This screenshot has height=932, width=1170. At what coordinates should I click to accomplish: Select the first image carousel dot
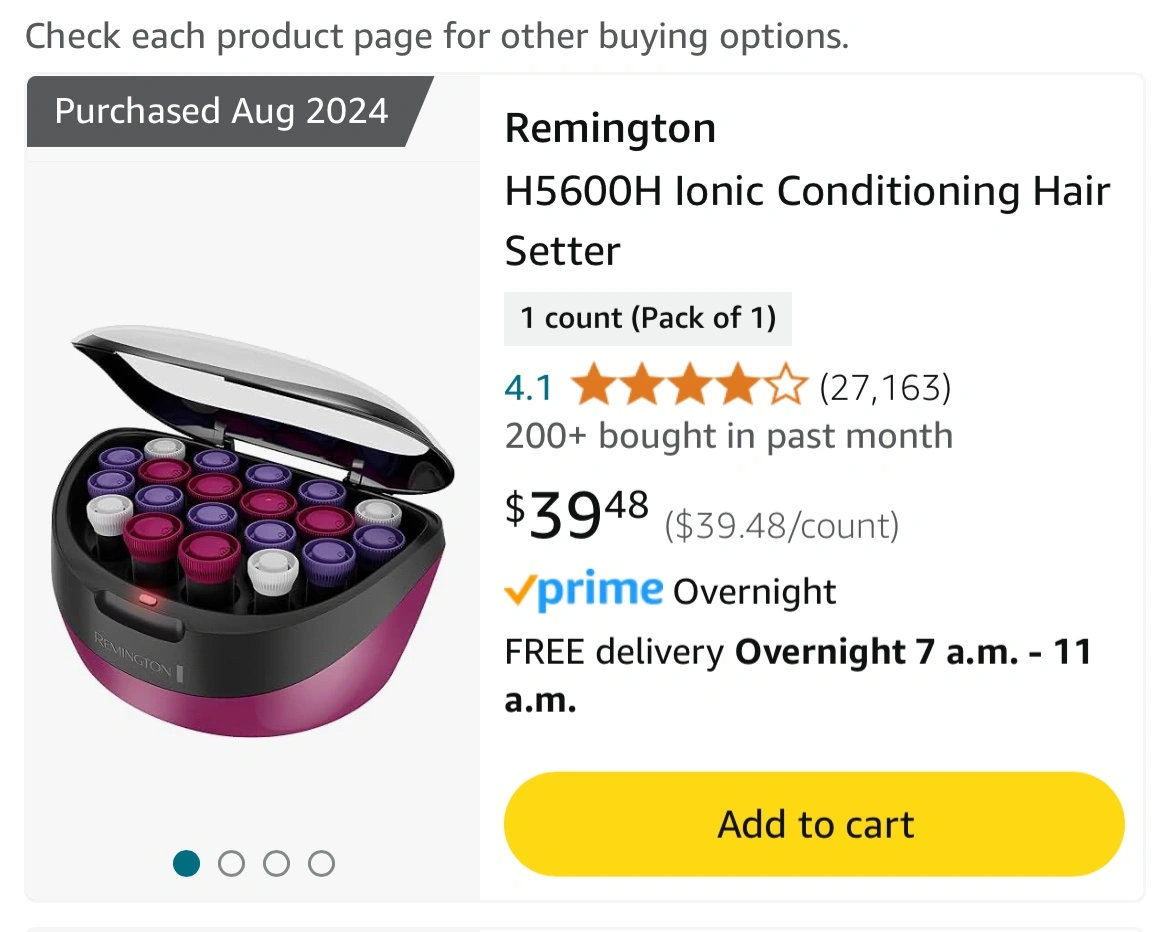click(187, 863)
